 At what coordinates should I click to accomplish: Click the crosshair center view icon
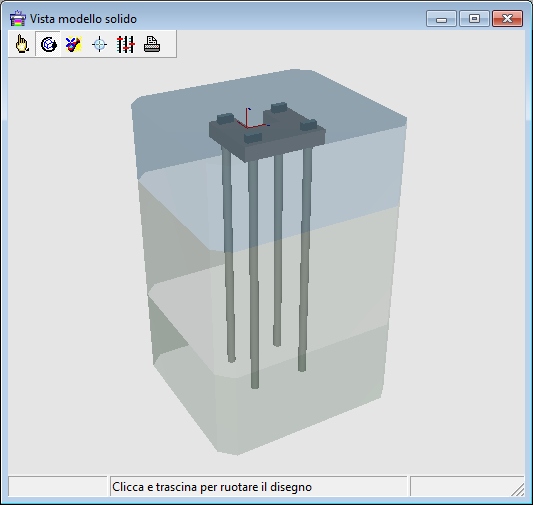point(99,44)
